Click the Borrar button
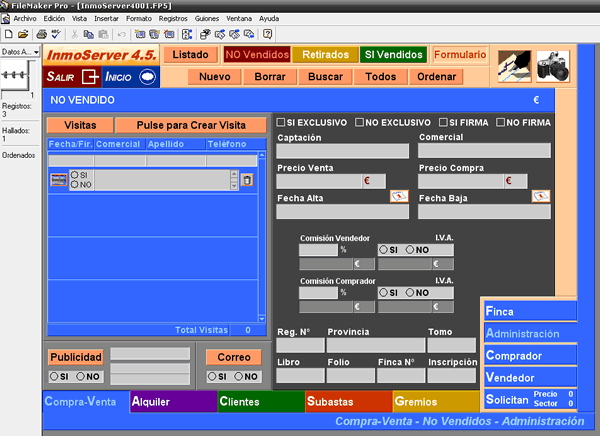This screenshot has height=436, width=600. point(270,77)
